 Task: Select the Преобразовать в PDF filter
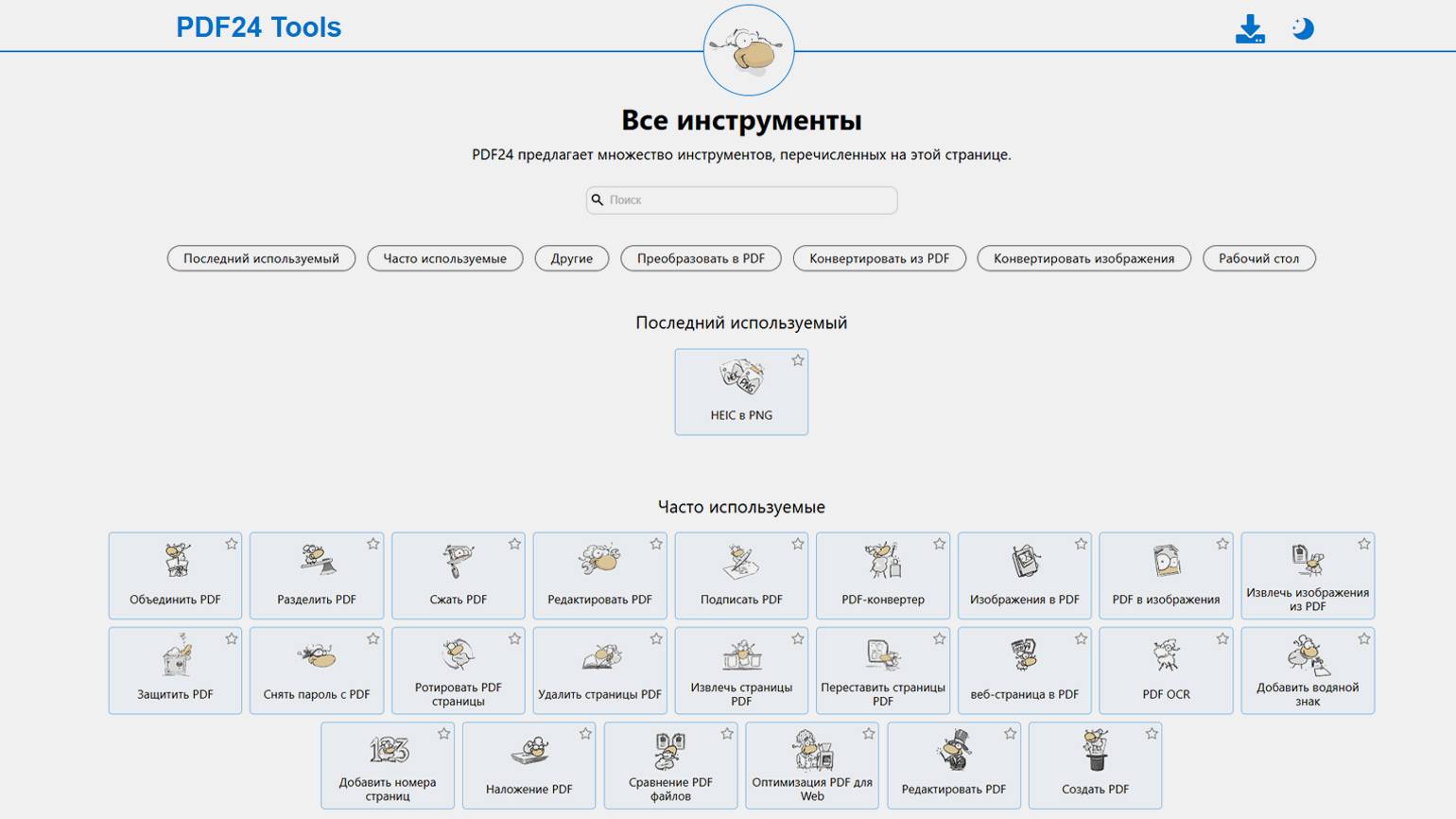[x=701, y=258]
